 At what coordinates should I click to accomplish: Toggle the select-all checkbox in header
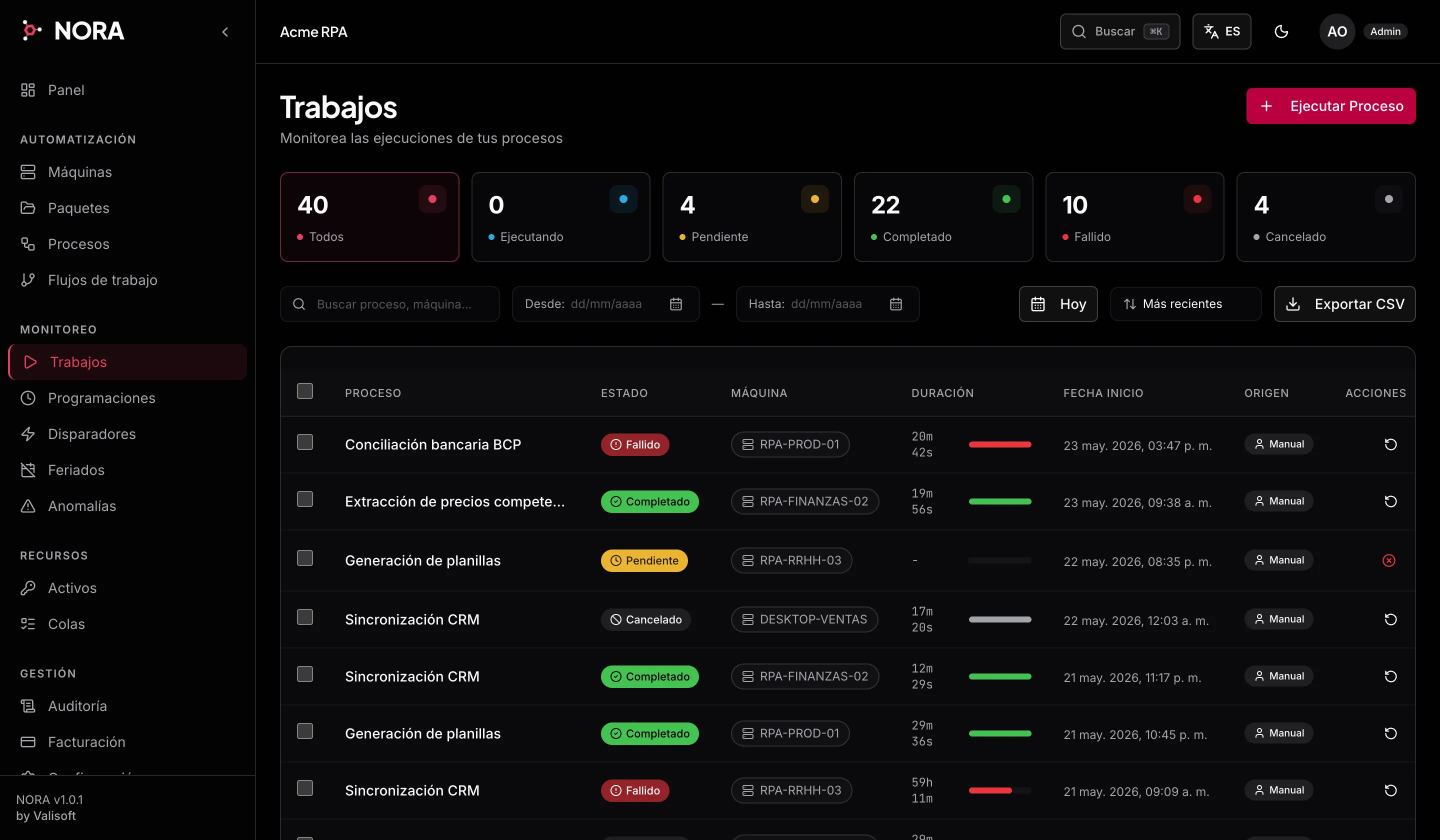click(x=305, y=391)
